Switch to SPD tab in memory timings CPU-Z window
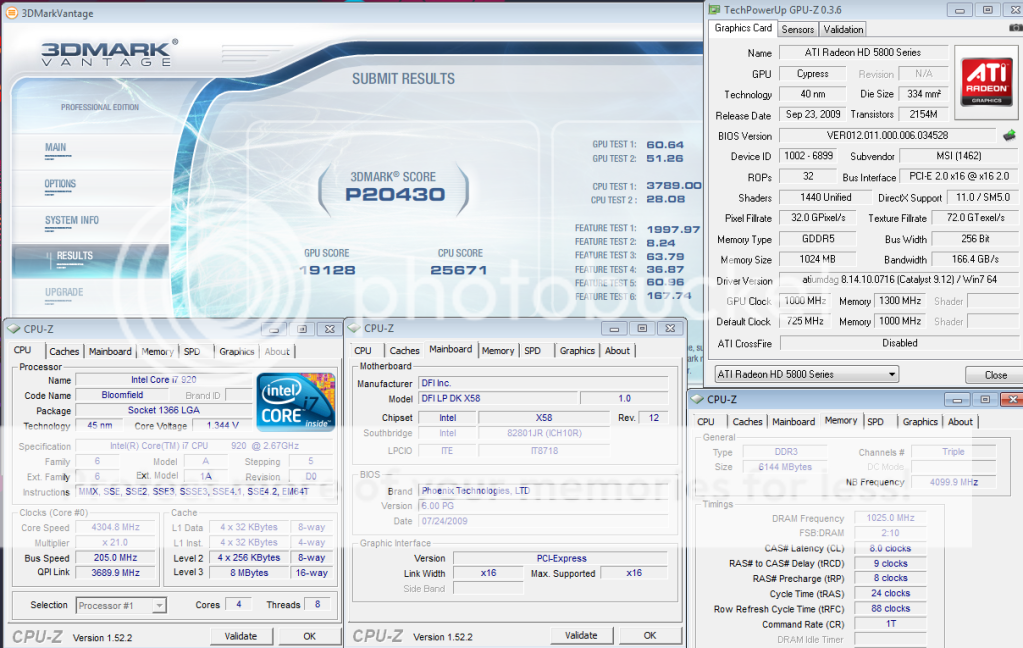Viewport: 1023px width, 648px height. pos(875,422)
